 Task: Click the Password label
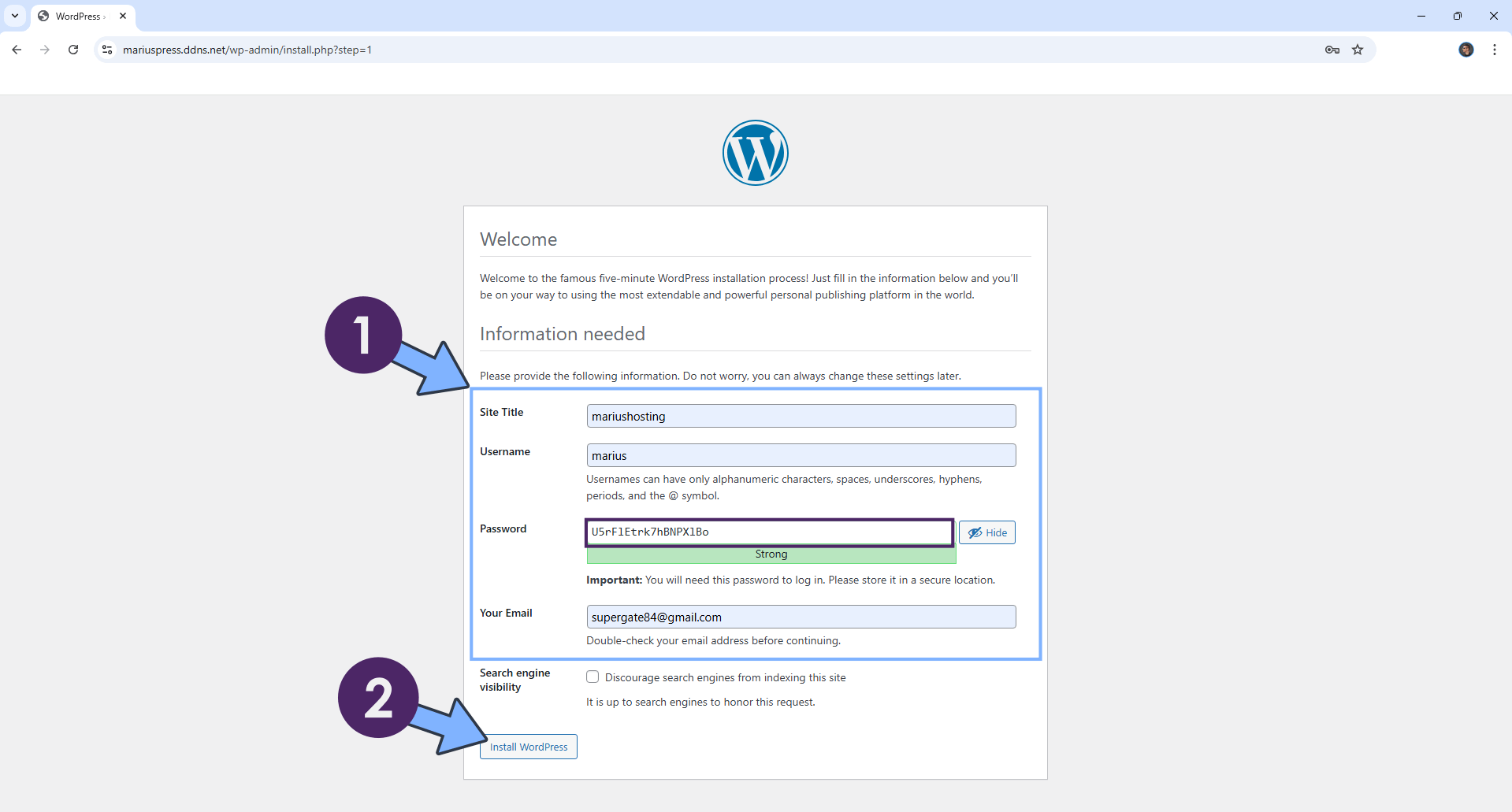(503, 528)
